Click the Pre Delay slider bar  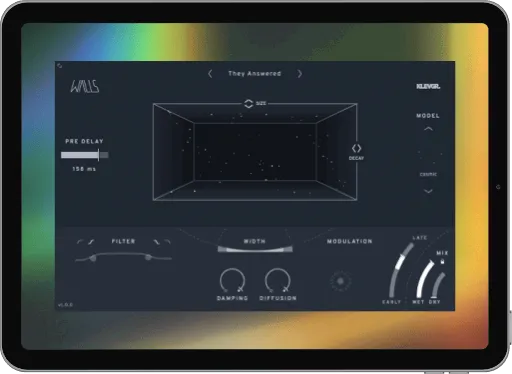[85, 155]
